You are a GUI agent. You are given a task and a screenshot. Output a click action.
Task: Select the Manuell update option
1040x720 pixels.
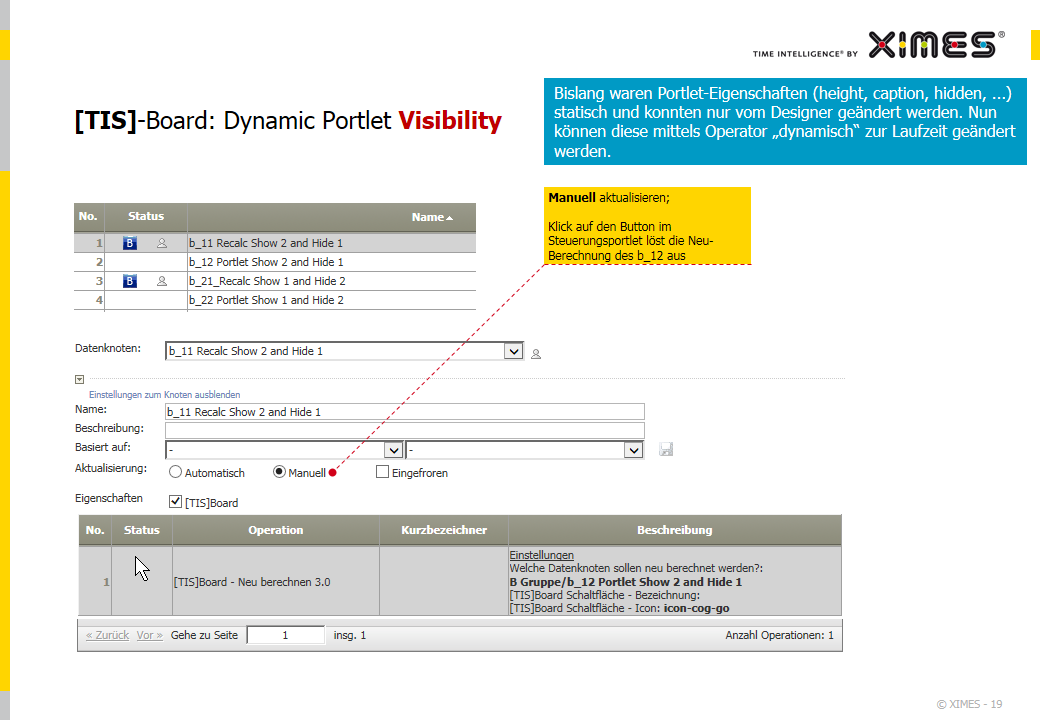point(279,472)
